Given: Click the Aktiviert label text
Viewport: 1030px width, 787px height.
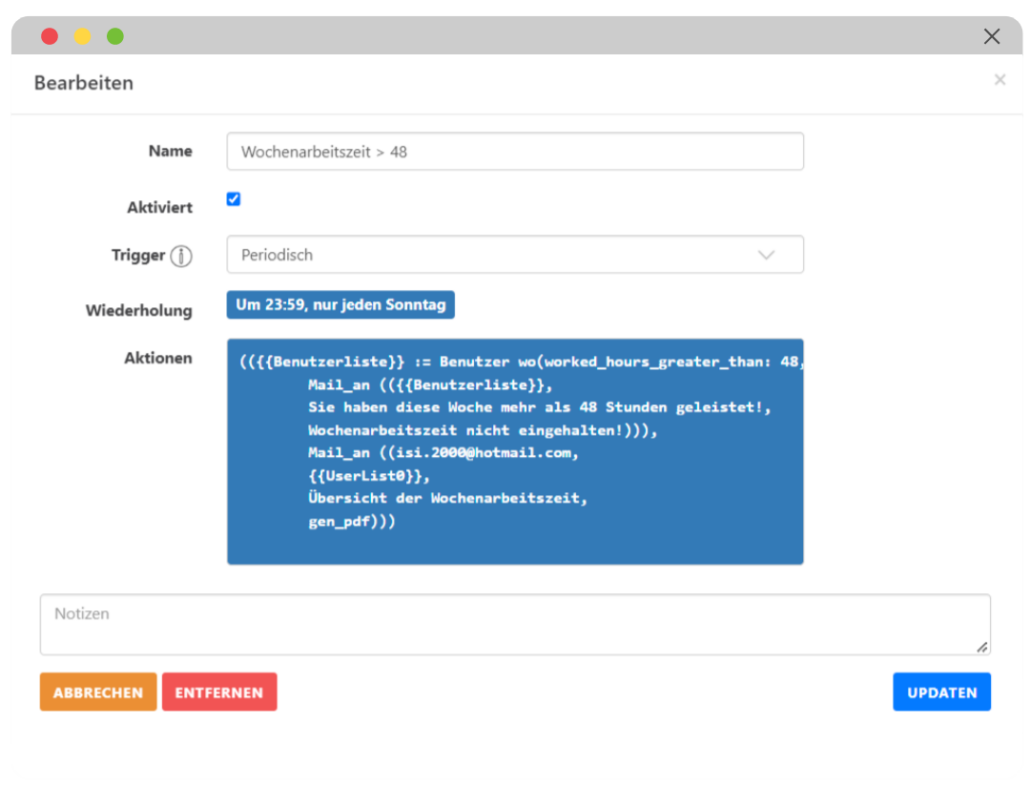Looking at the screenshot, I should [x=159, y=208].
